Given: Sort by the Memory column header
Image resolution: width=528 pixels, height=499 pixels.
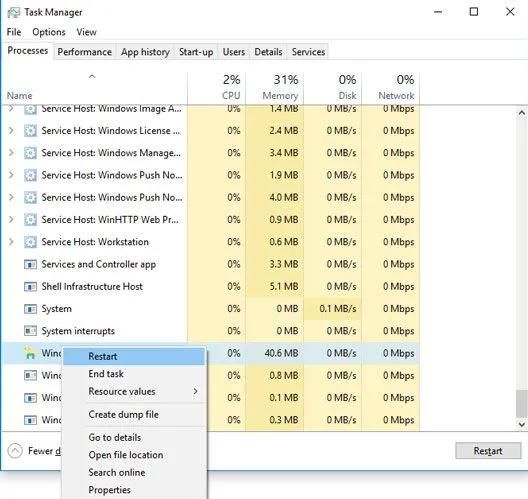Looking at the screenshot, I should click(x=274, y=88).
